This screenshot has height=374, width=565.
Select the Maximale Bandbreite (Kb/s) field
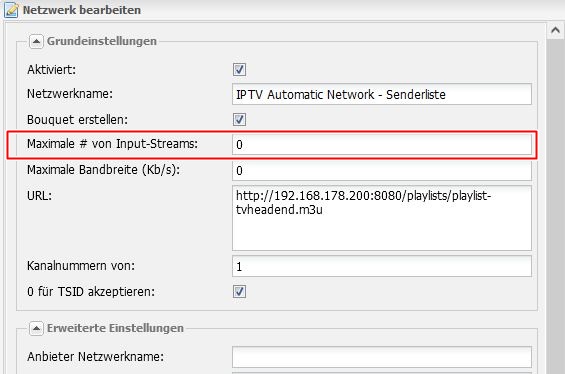[382, 170]
